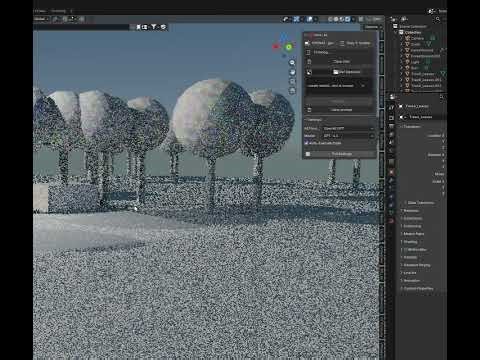480x360 pixels.
Task: Open the Global transform orientation dropdown
Action: click(x=41, y=19)
